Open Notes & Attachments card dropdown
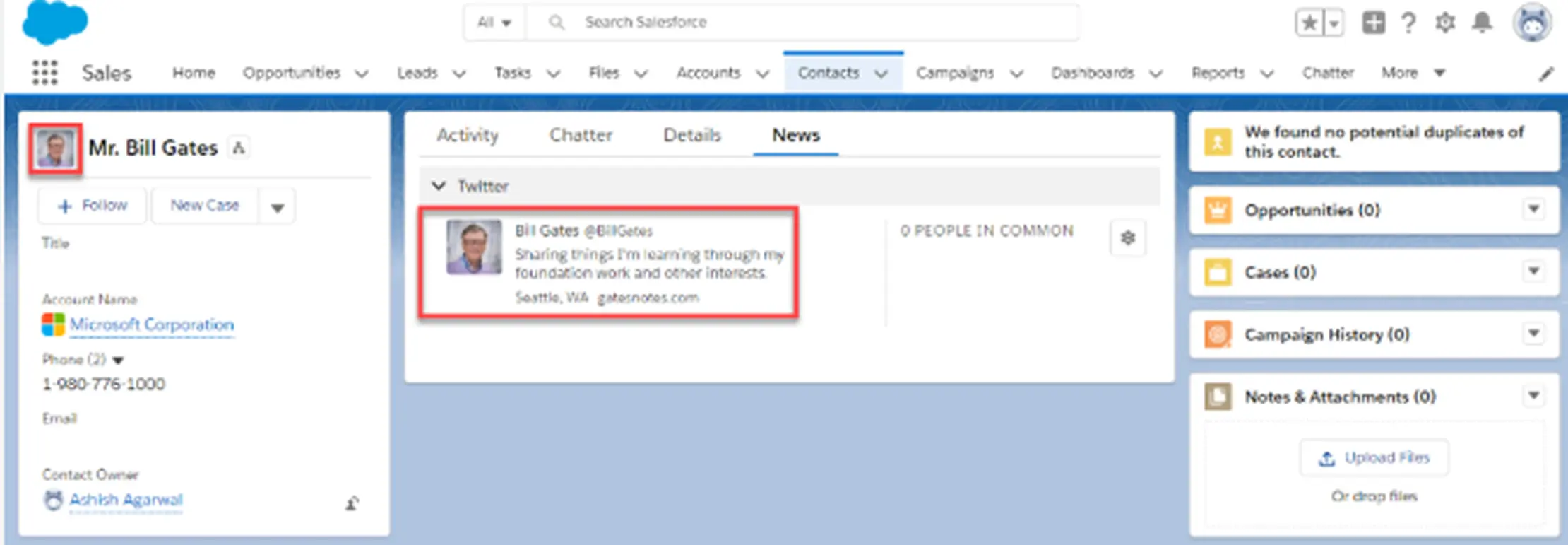The height and width of the screenshot is (545, 1568). pos(1533,396)
